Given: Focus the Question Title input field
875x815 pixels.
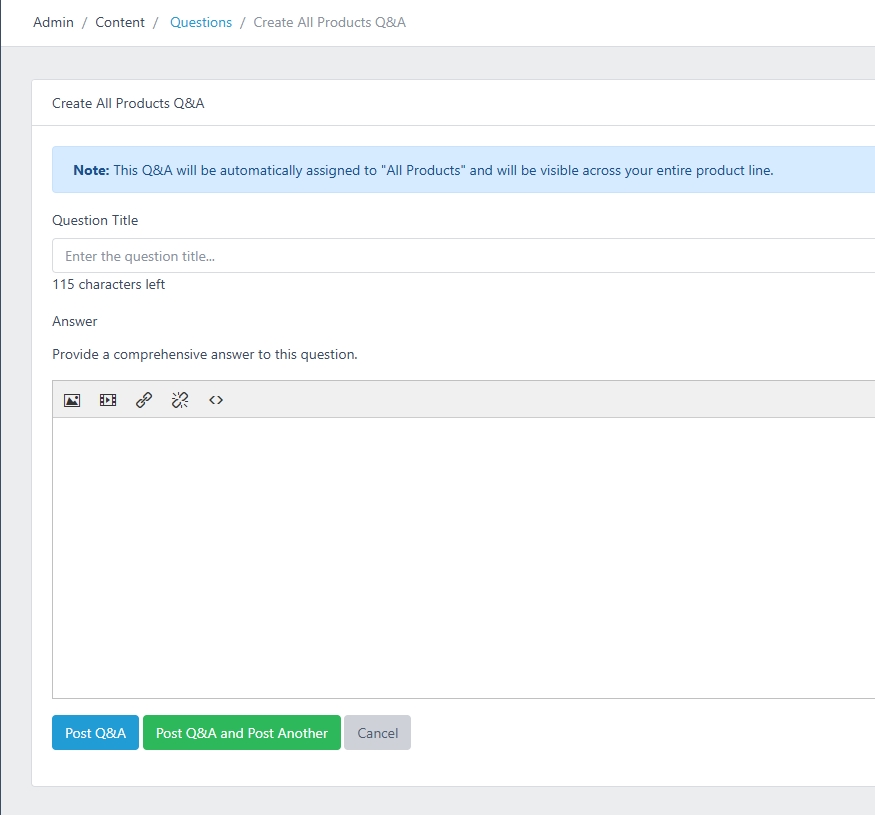Looking at the screenshot, I should [460, 256].
